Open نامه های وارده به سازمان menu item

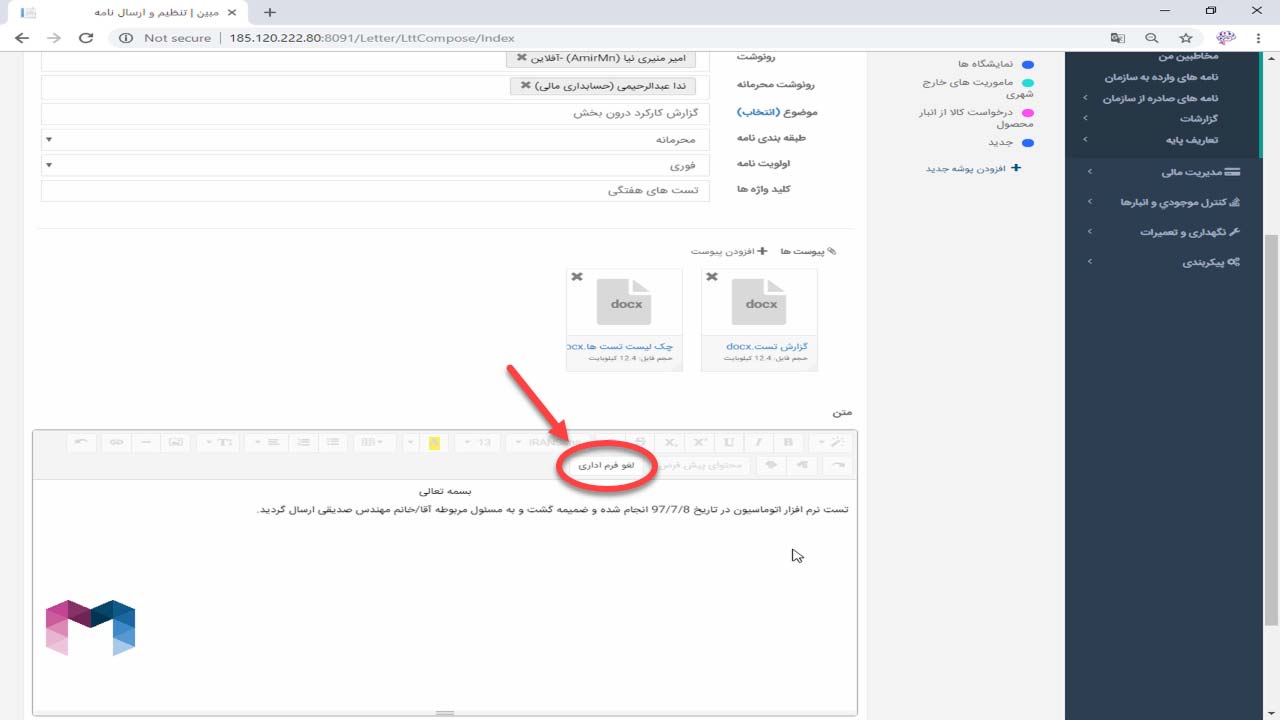pos(1161,77)
